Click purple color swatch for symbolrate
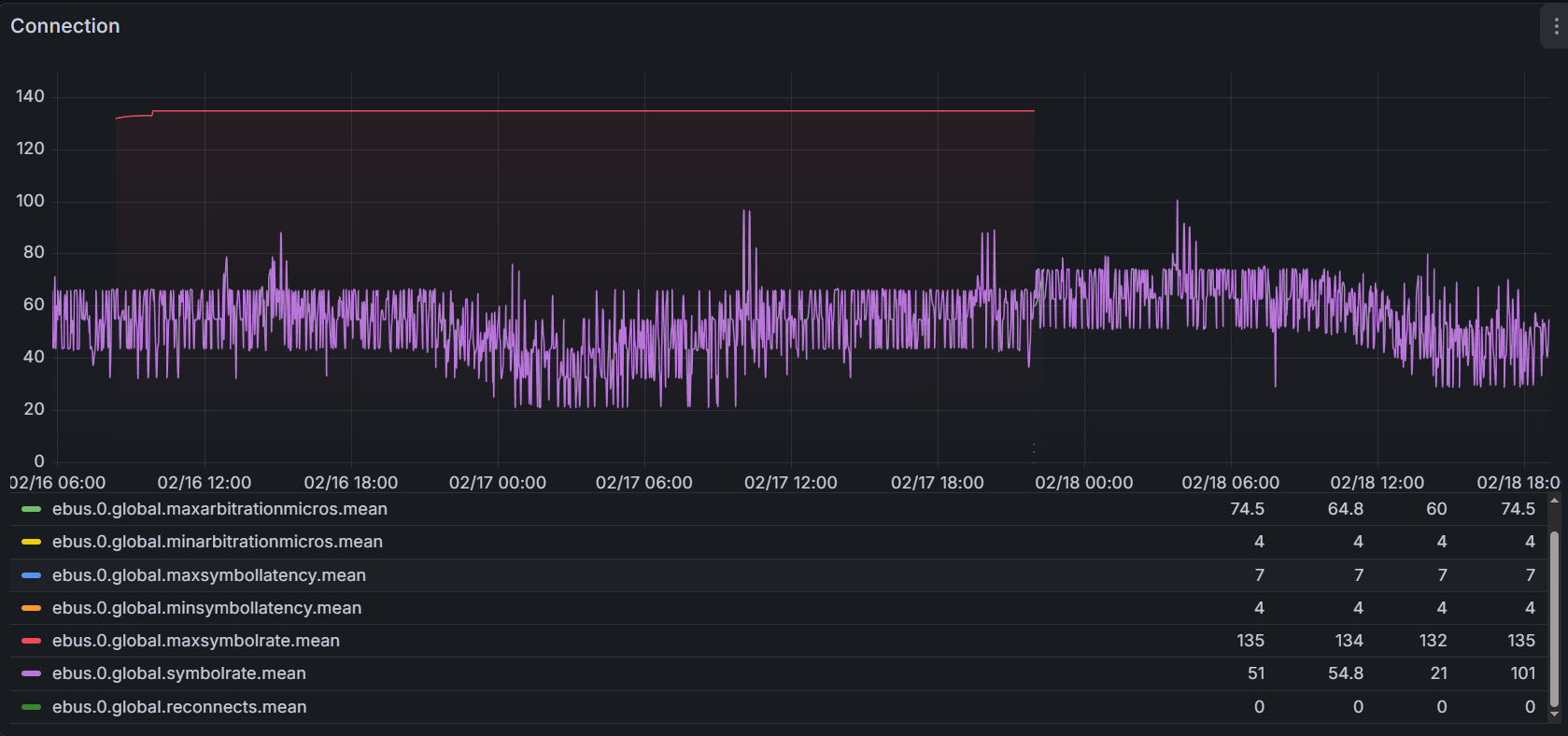 [31, 673]
